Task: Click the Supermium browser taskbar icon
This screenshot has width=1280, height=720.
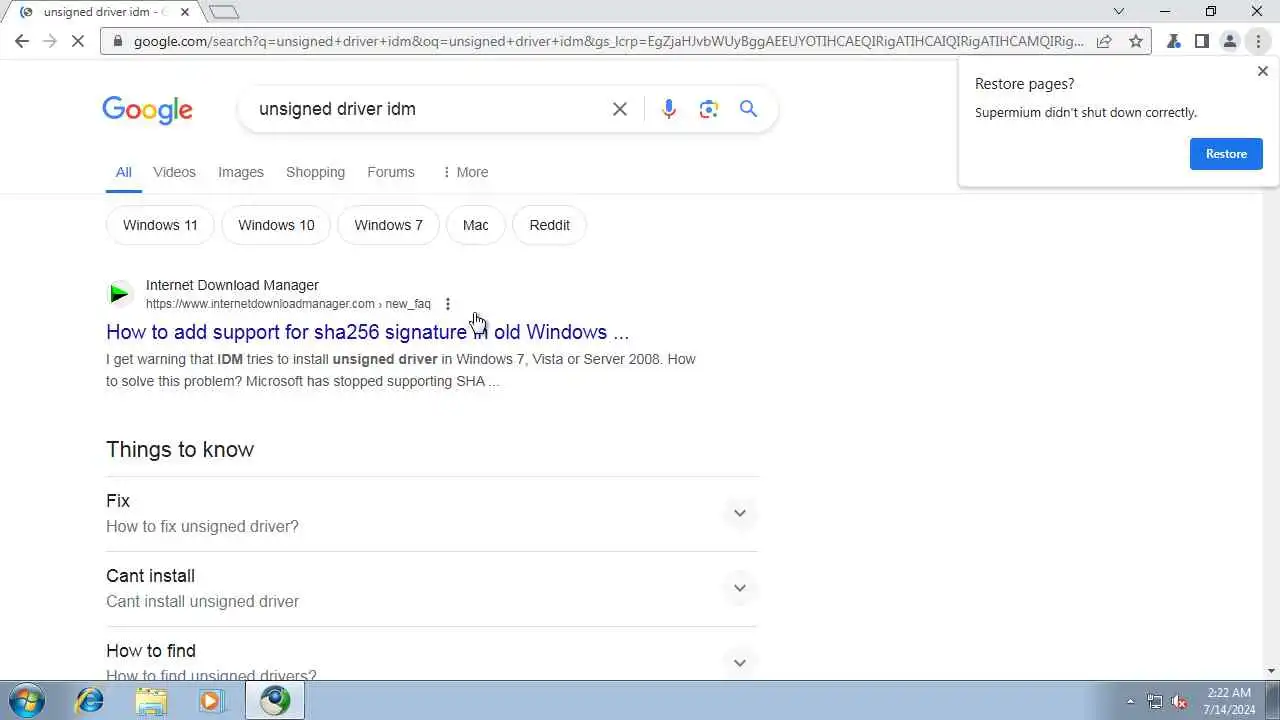Action: point(275,700)
